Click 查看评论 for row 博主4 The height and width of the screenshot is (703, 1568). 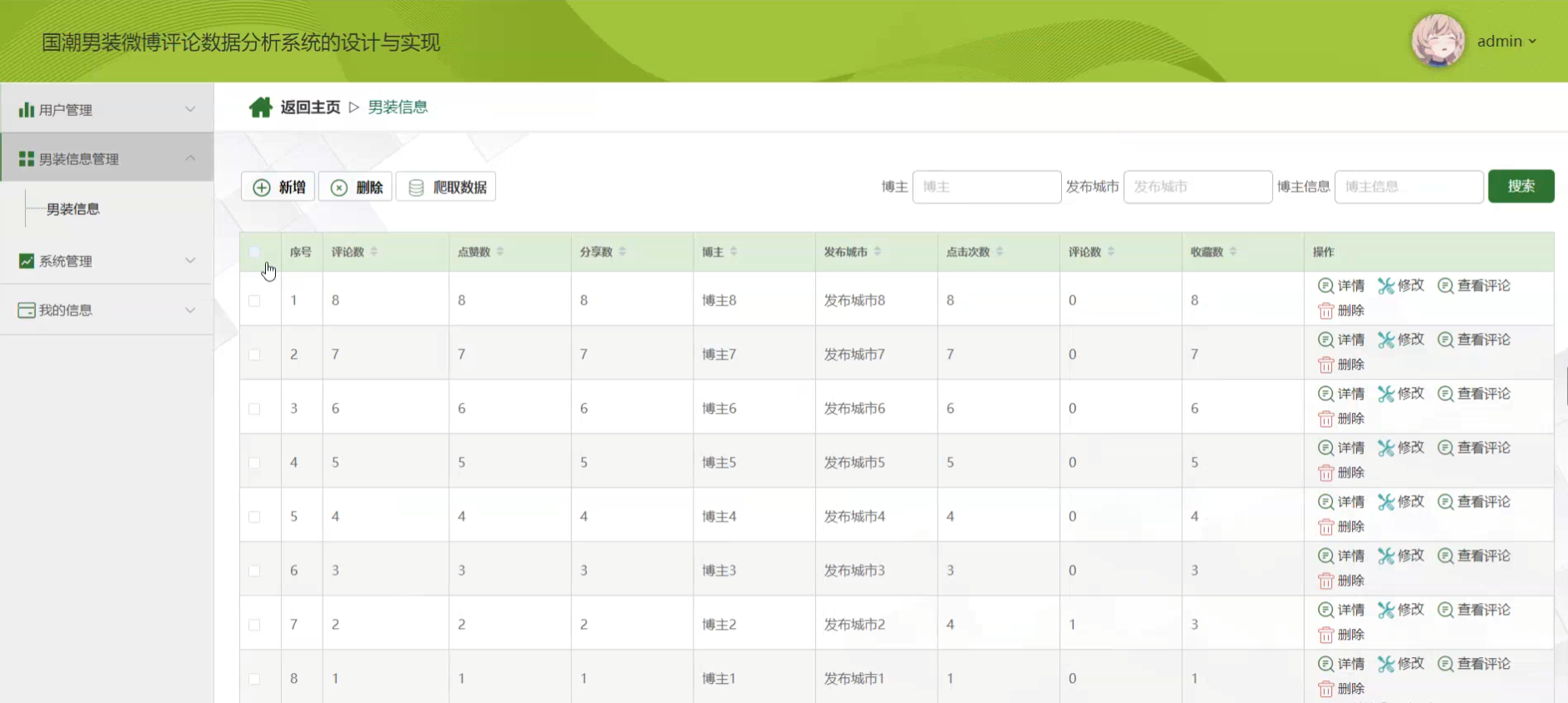1474,502
